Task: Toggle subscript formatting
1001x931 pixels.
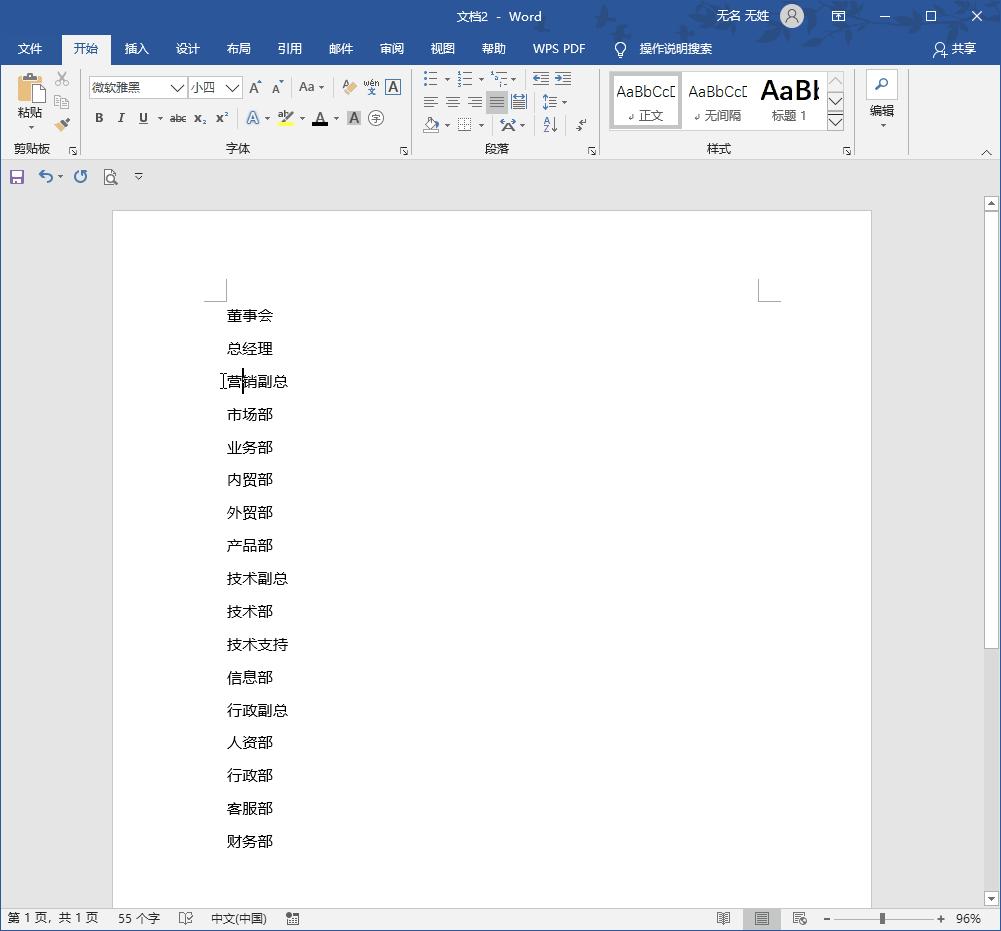Action: tap(199, 118)
